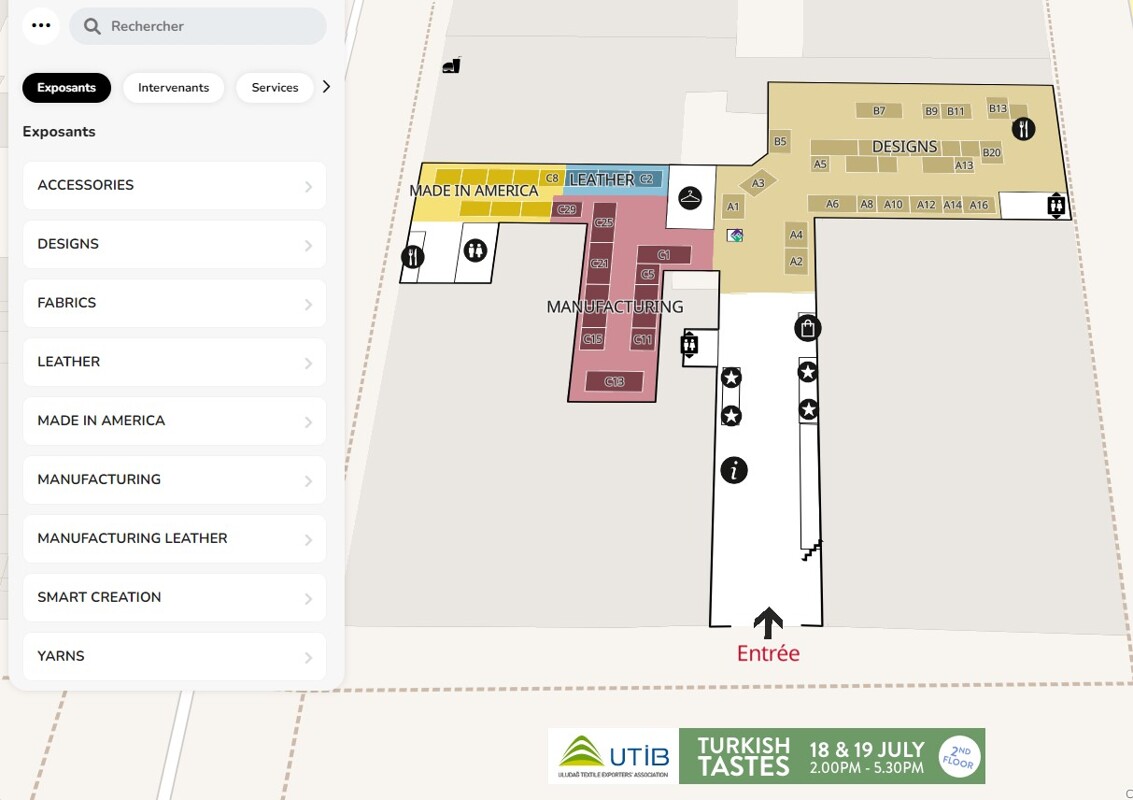
Task: Click the coat check hanger icon
Action: tap(690, 198)
